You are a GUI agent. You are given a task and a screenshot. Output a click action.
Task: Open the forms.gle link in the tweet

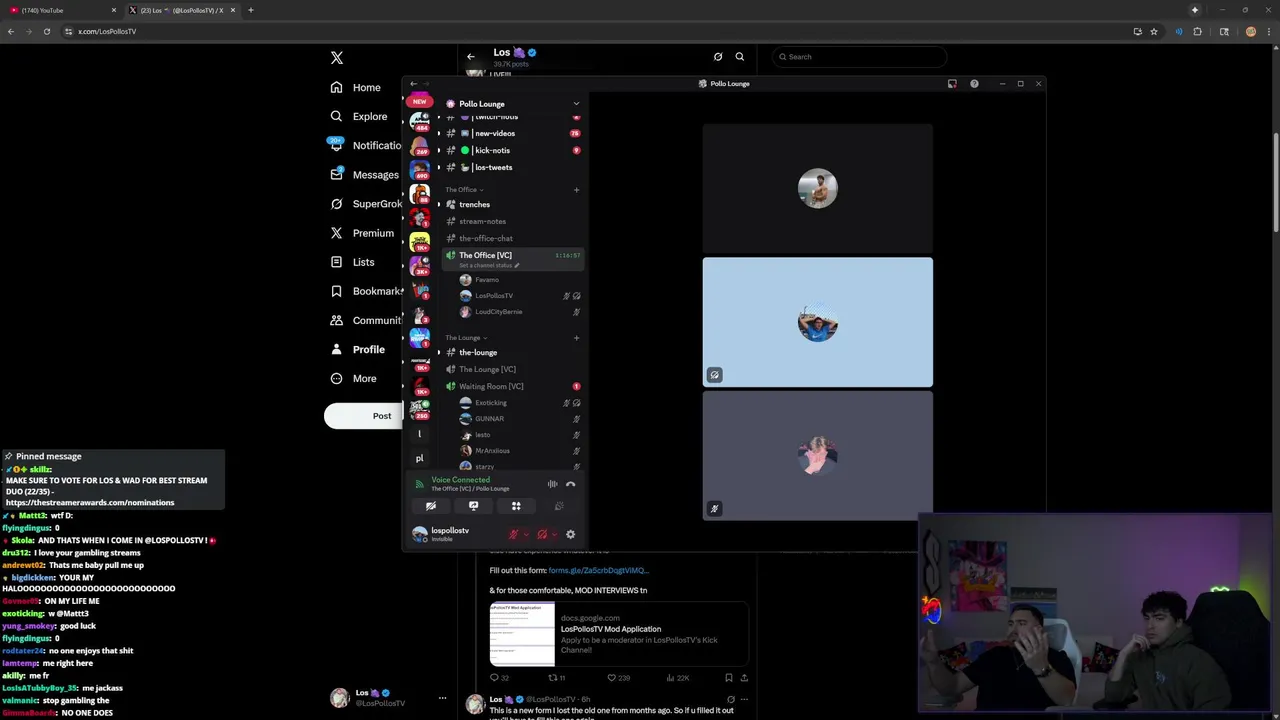click(x=598, y=570)
